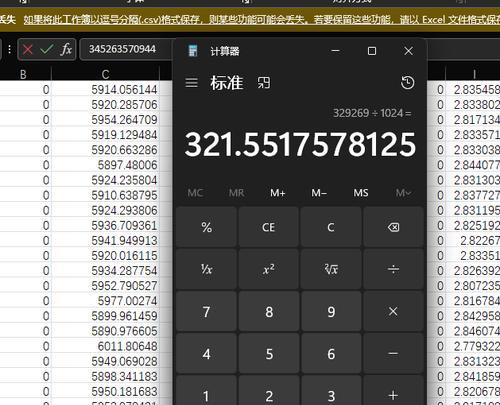Screen dimensions: 500x405
Task: Select Excel column C header
Action: coord(105,74)
